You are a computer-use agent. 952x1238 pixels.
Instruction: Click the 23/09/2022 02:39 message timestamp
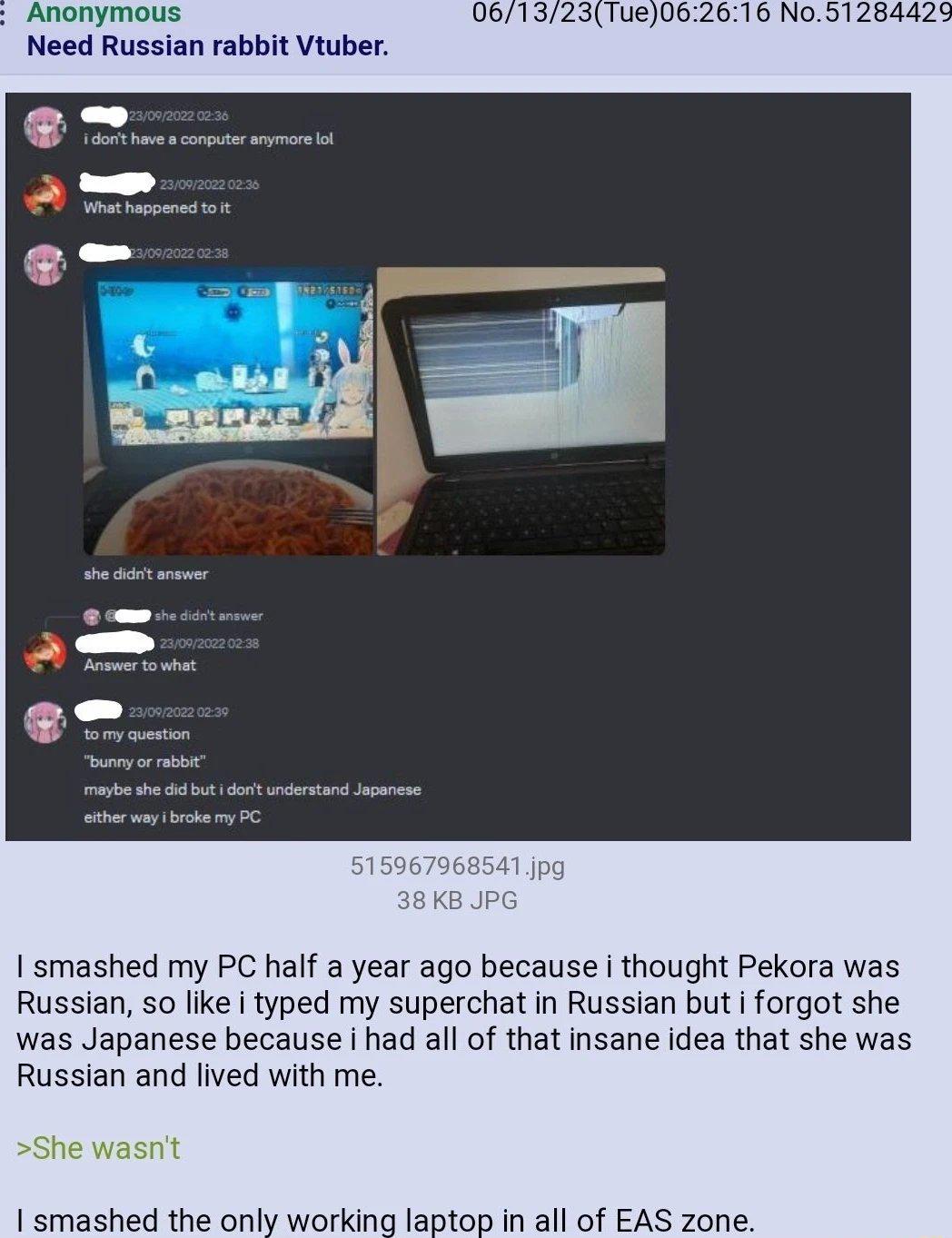(x=178, y=712)
